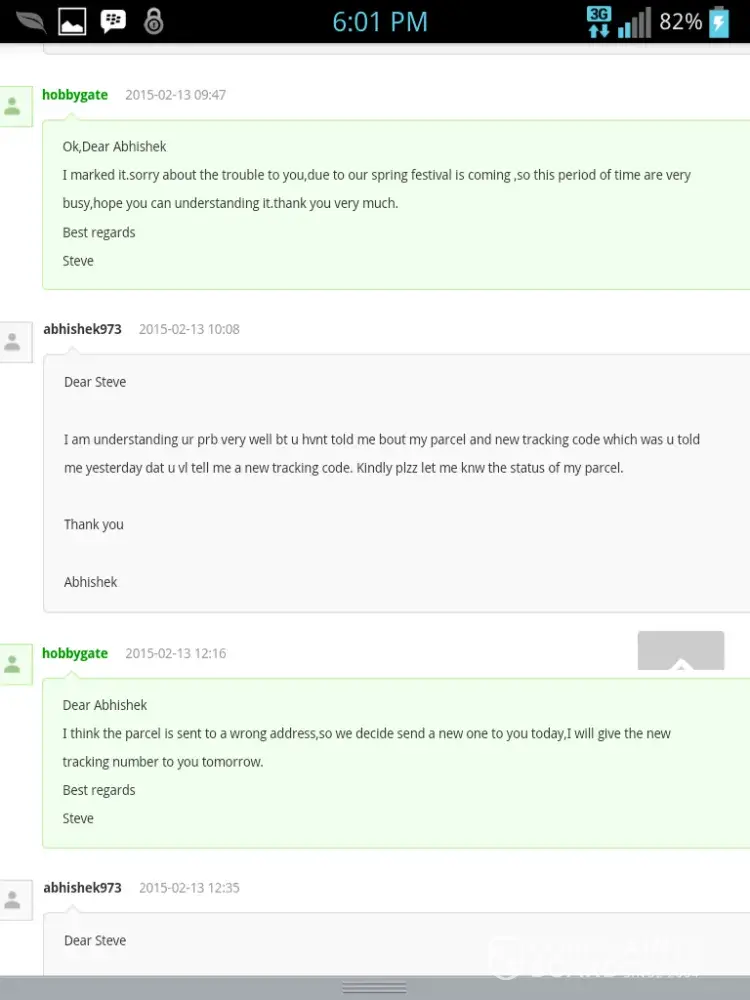Tap the 3G data indicator
Screen dimensions: 750x1000
coord(598,21)
